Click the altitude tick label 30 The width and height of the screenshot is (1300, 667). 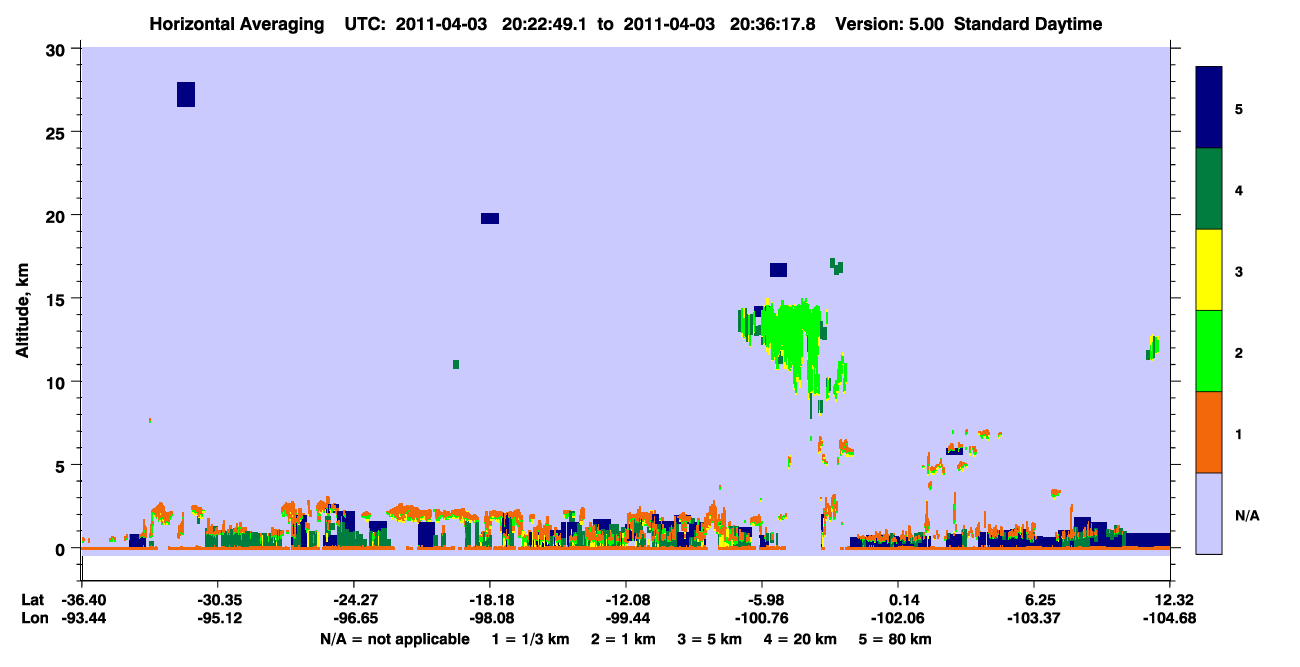click(x=58, y=49)
